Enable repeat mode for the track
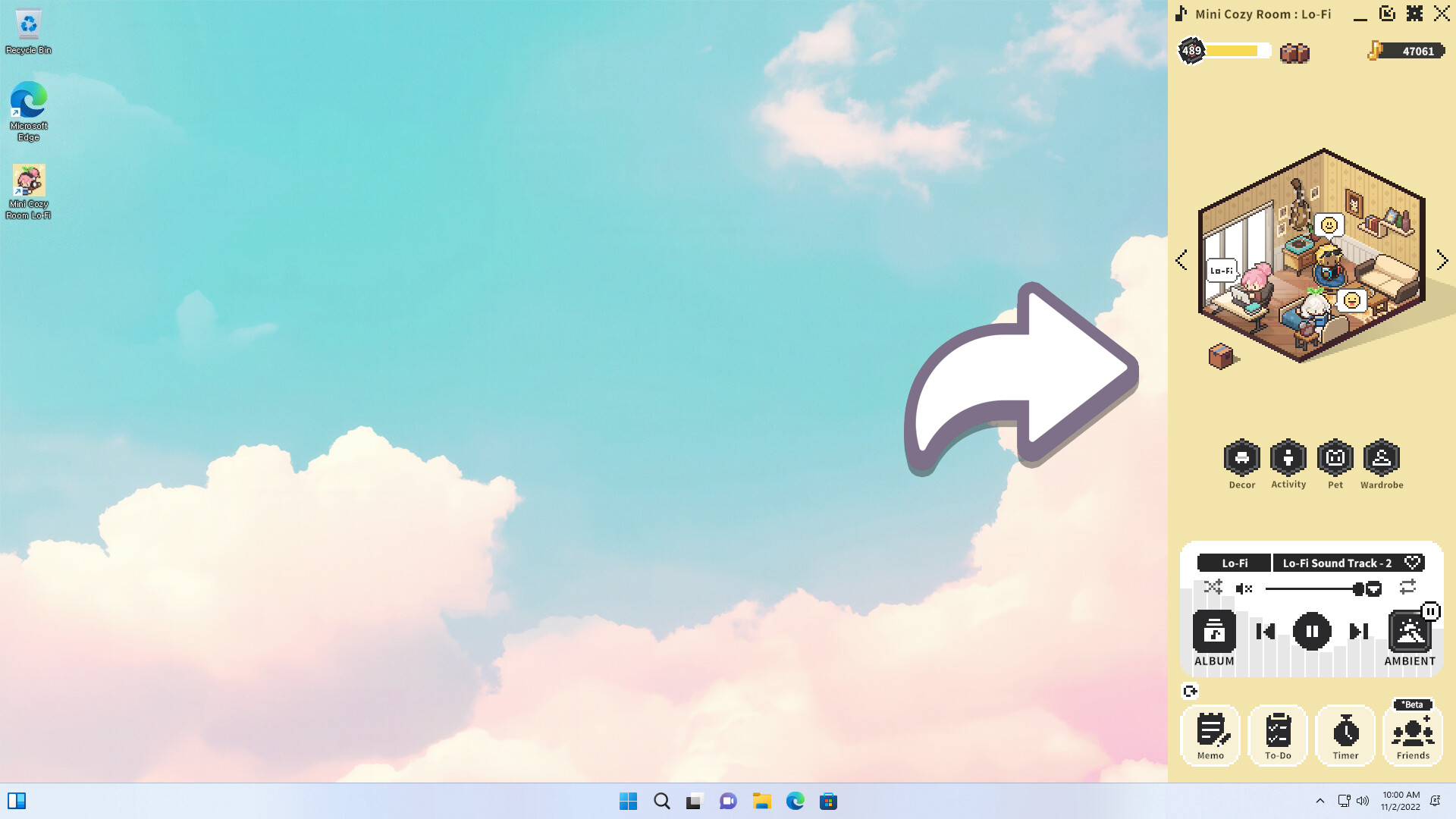 (1407, 588)
